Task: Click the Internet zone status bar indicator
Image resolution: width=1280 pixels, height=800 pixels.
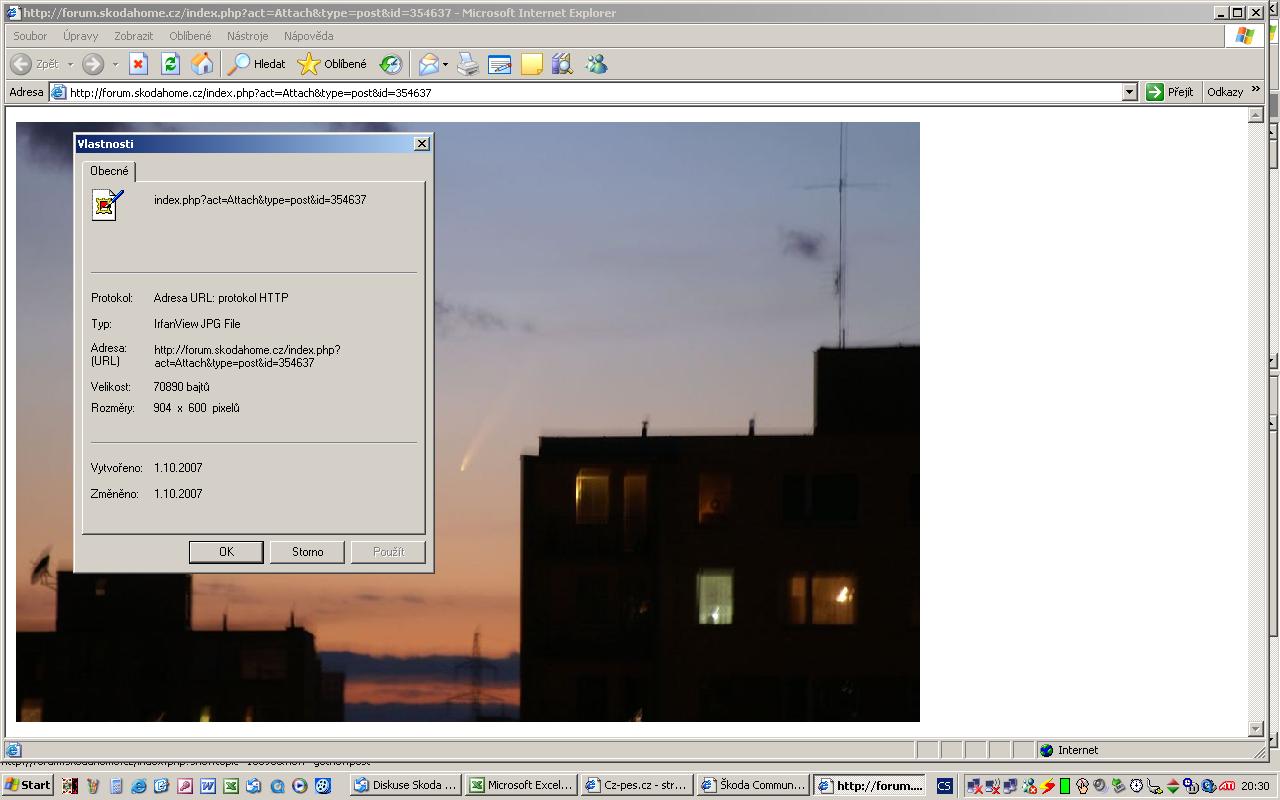Action: pos(1068,750)
